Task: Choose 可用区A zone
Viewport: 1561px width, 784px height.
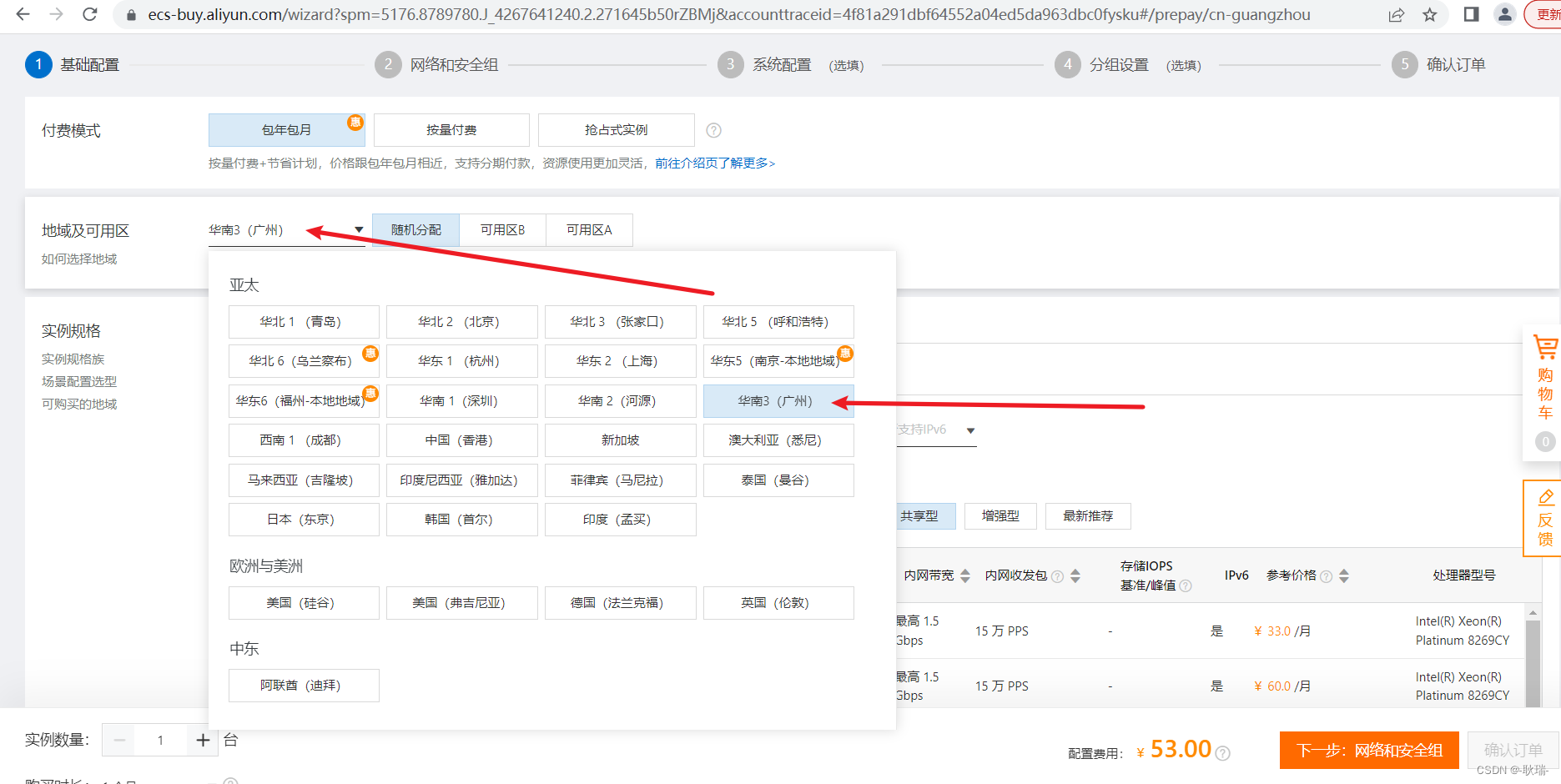Action: pyautogui.click(x=590, y=230)
